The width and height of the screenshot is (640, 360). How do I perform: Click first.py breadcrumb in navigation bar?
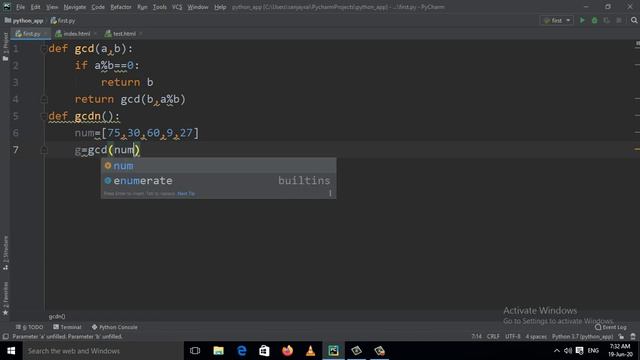(x=63, y=20)
